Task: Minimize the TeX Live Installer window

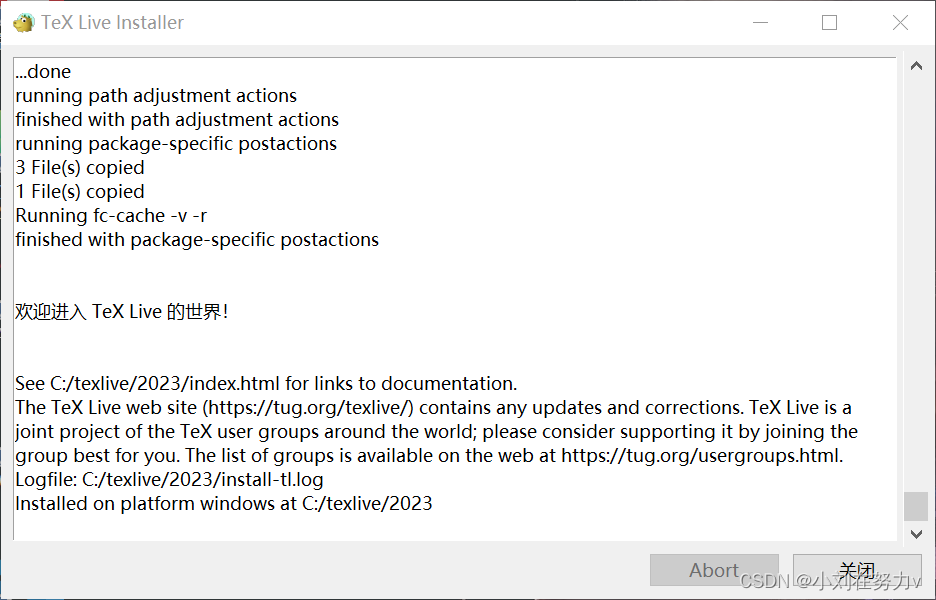Action: click(x=760, y=23)
